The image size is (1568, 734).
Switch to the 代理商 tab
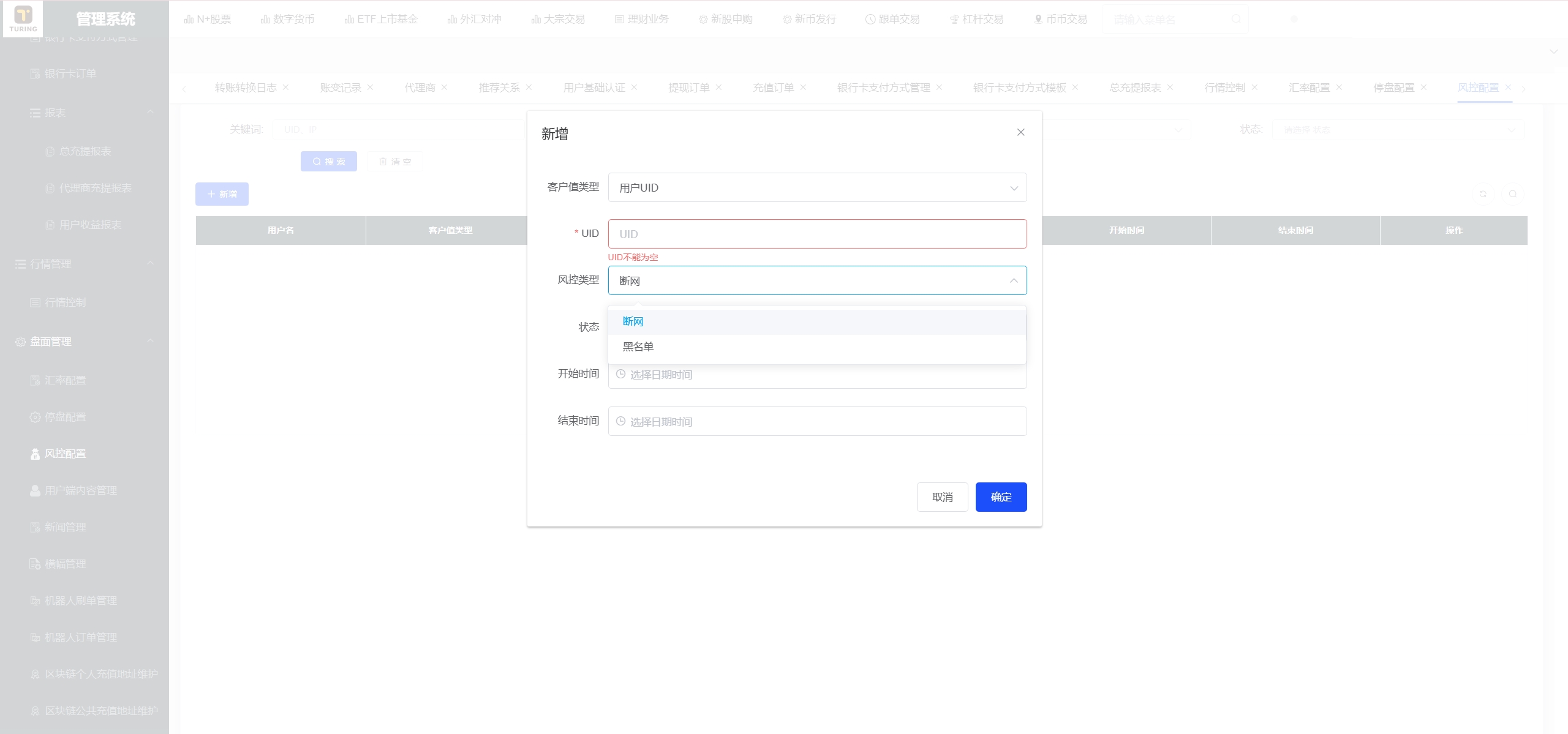[x=420, y=88]
